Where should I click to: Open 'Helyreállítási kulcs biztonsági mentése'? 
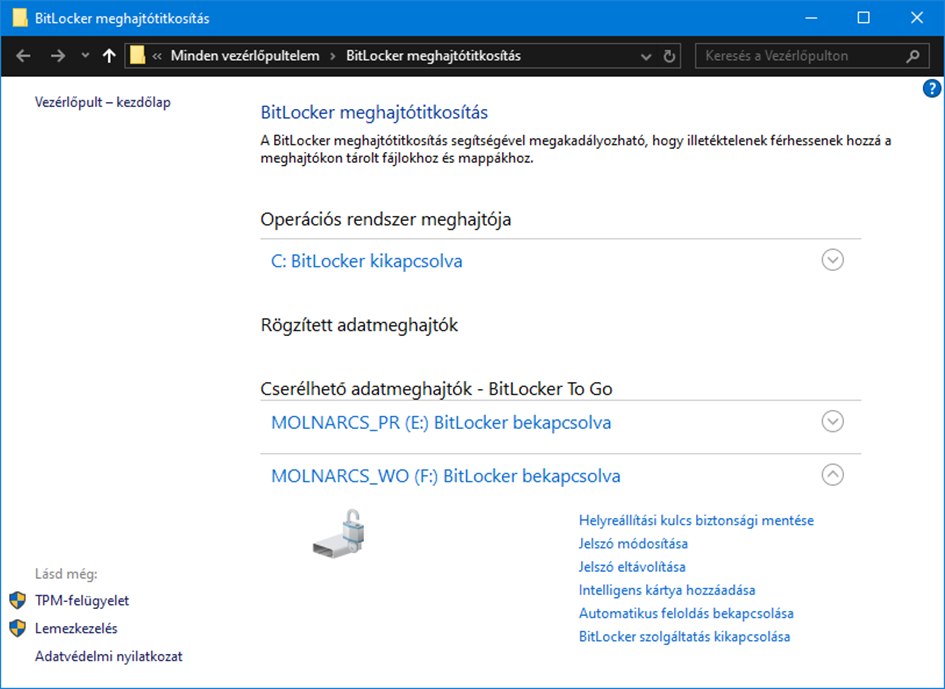pyautogui.click(x=696, y=520)
